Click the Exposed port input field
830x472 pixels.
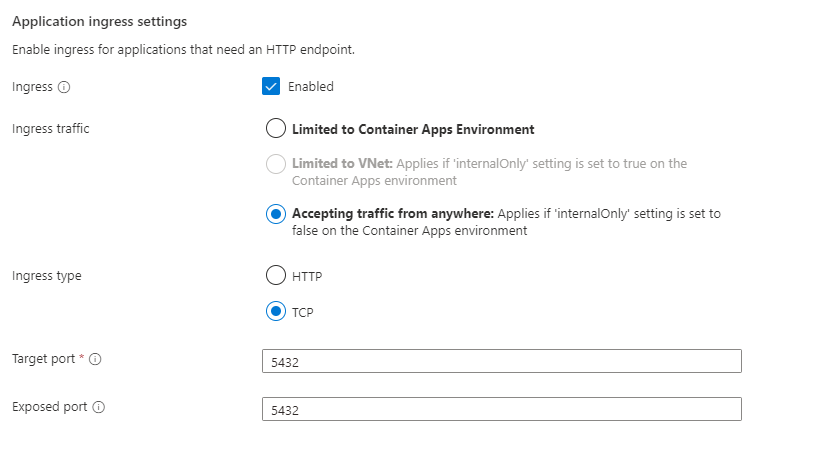pyautogui.click(x=501, y=409)
